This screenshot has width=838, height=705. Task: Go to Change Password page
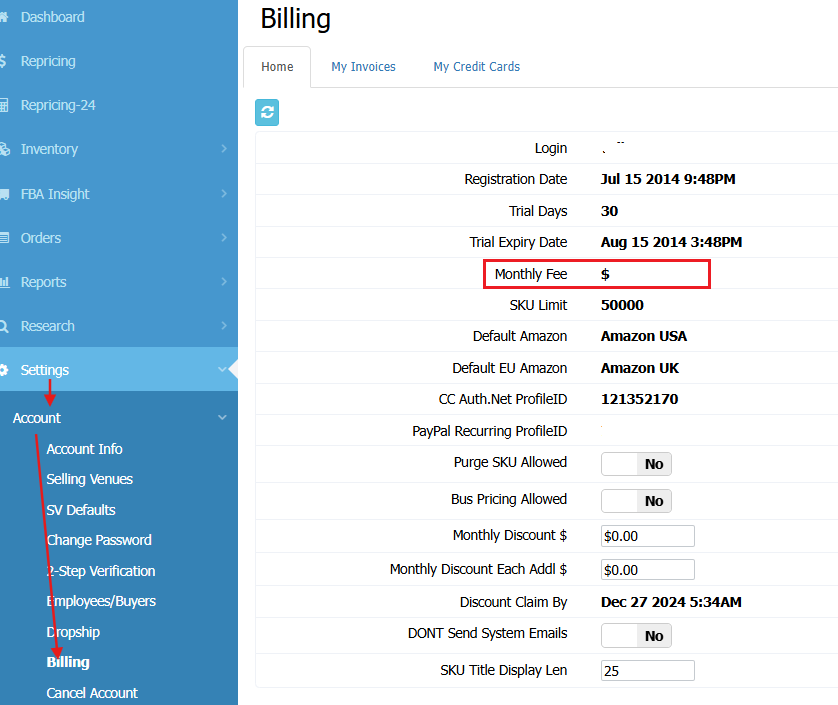pos(99,540)
